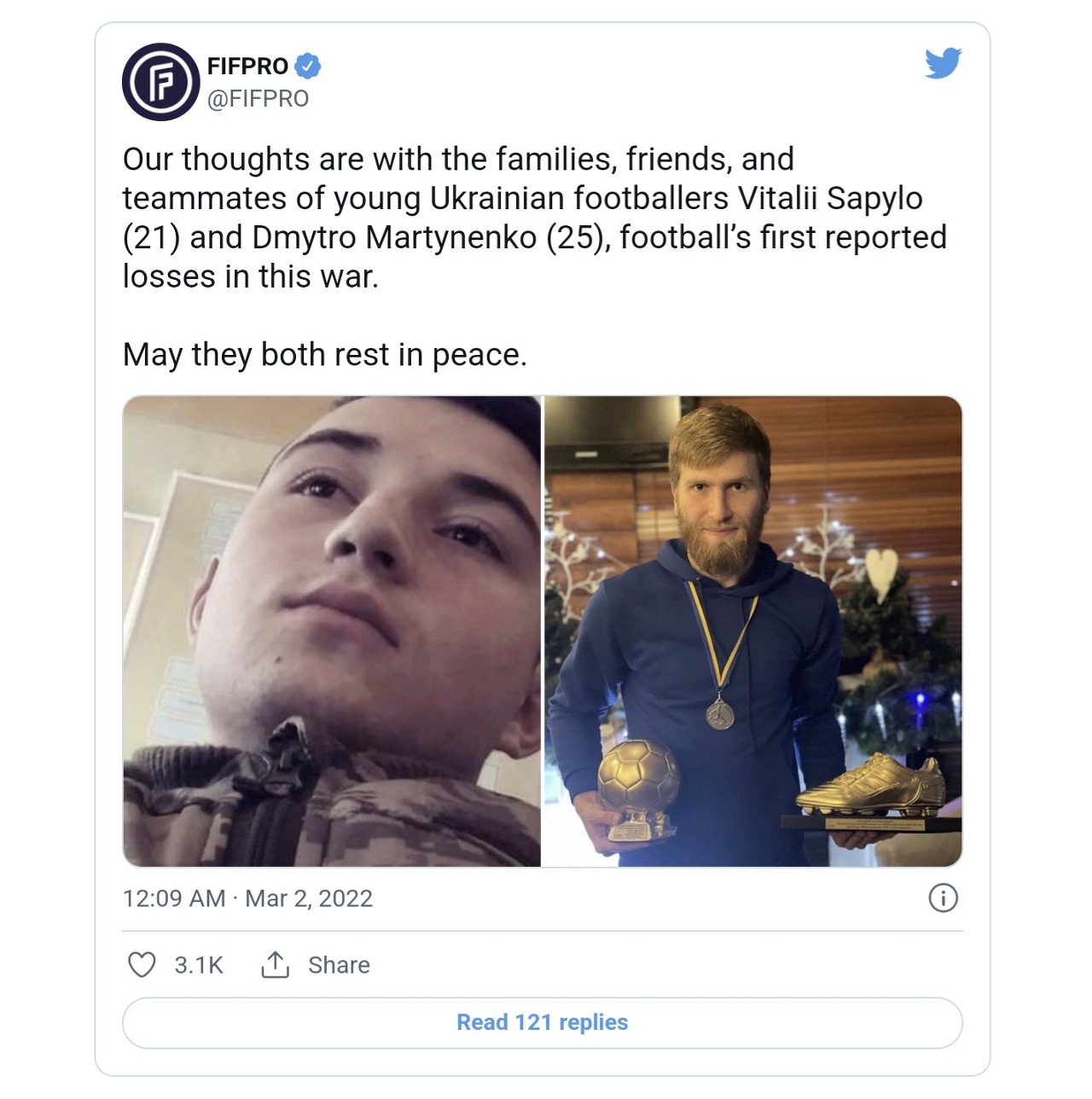Click the tweet text about Ukrainian footballers
Image resolution: width=1092 pixels, height=1099 pixels.
point(535,218)
